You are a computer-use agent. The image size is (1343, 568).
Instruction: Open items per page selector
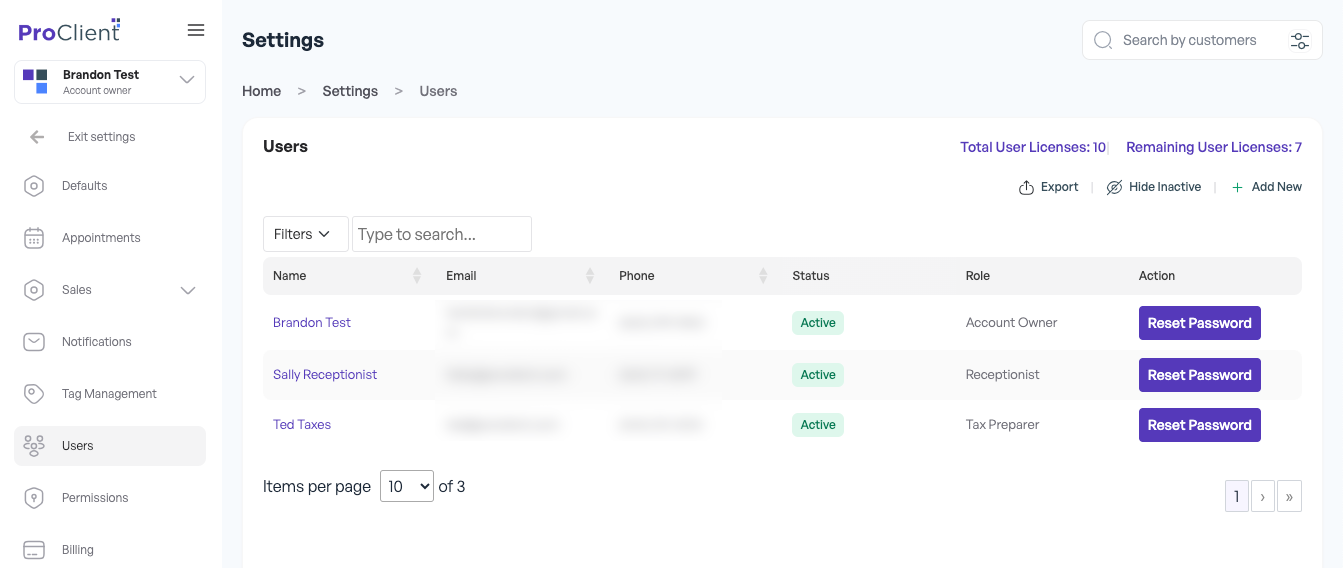[407, 486]
